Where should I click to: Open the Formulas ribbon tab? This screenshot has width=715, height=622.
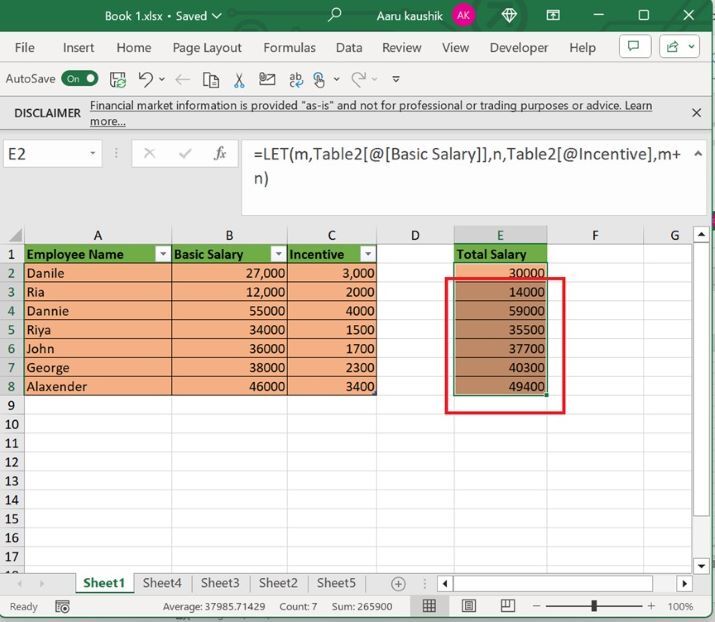coord(289,47)
